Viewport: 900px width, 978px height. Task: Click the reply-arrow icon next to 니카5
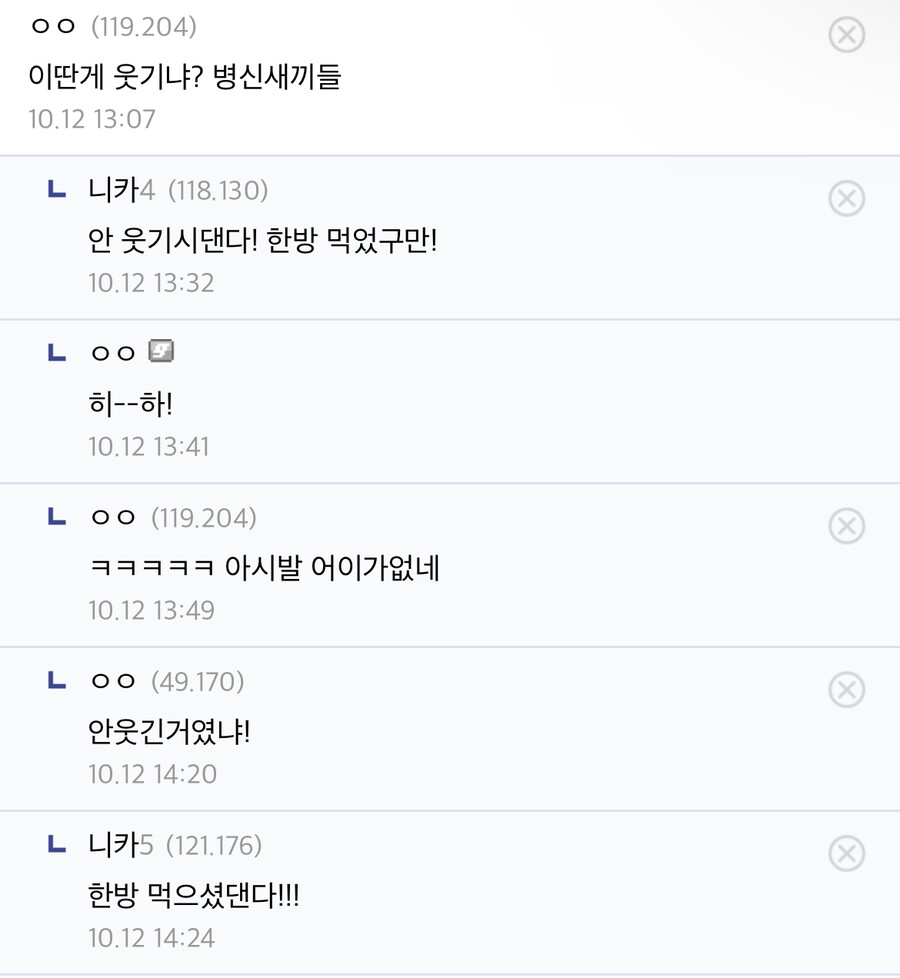coord(57,846)
